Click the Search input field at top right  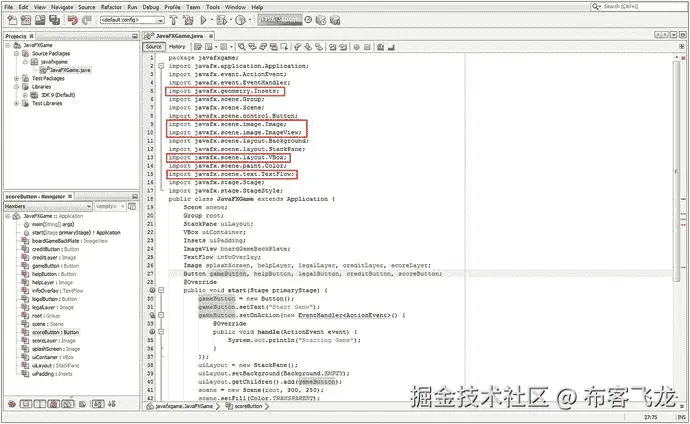click(637, 7)
